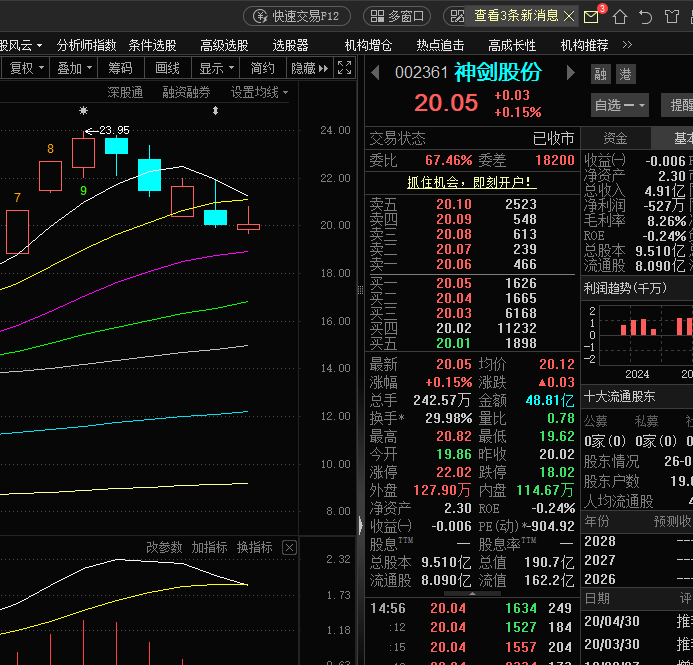The width and height of the screenshot is (693, 665).
Task: Toggle fullscreen chart icon
Action: [x=345, y=68]
